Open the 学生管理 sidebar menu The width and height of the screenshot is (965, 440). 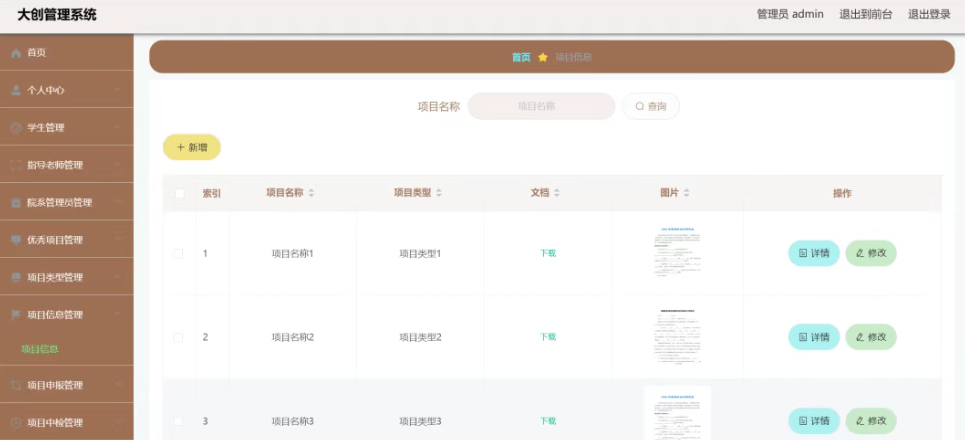[66, 128]
